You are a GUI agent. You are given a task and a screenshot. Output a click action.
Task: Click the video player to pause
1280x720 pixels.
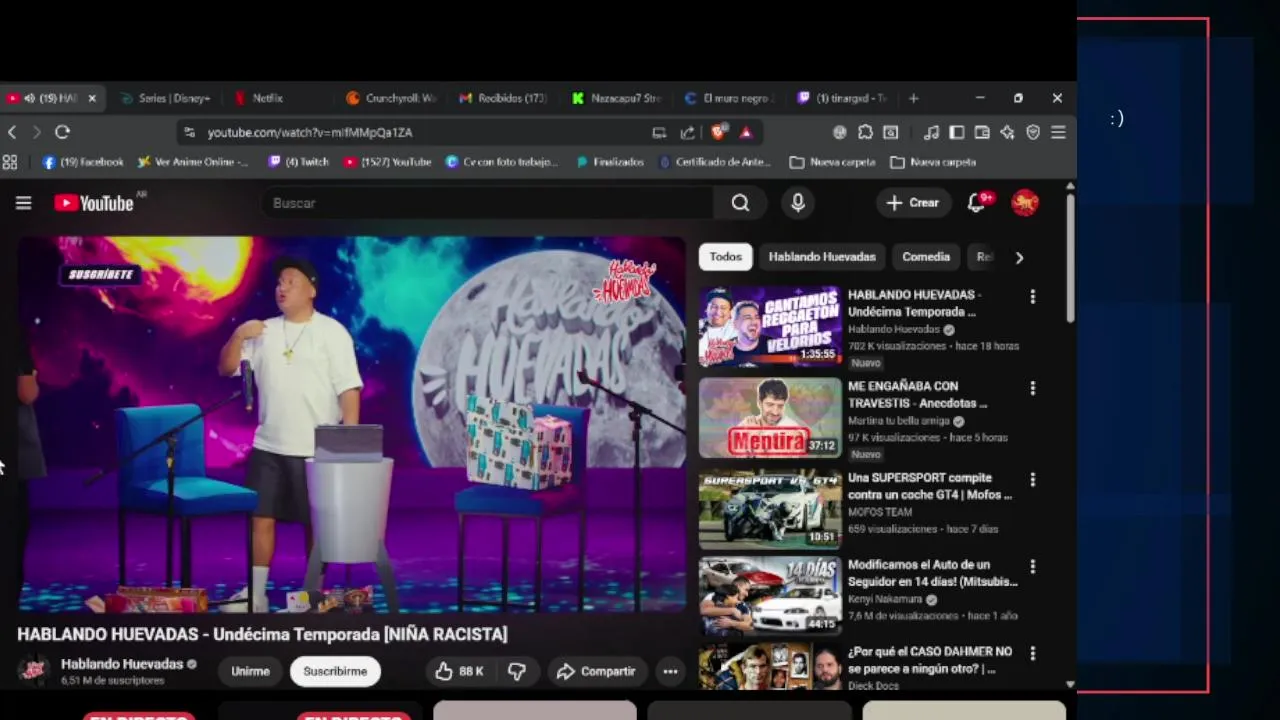coord(351,424)
